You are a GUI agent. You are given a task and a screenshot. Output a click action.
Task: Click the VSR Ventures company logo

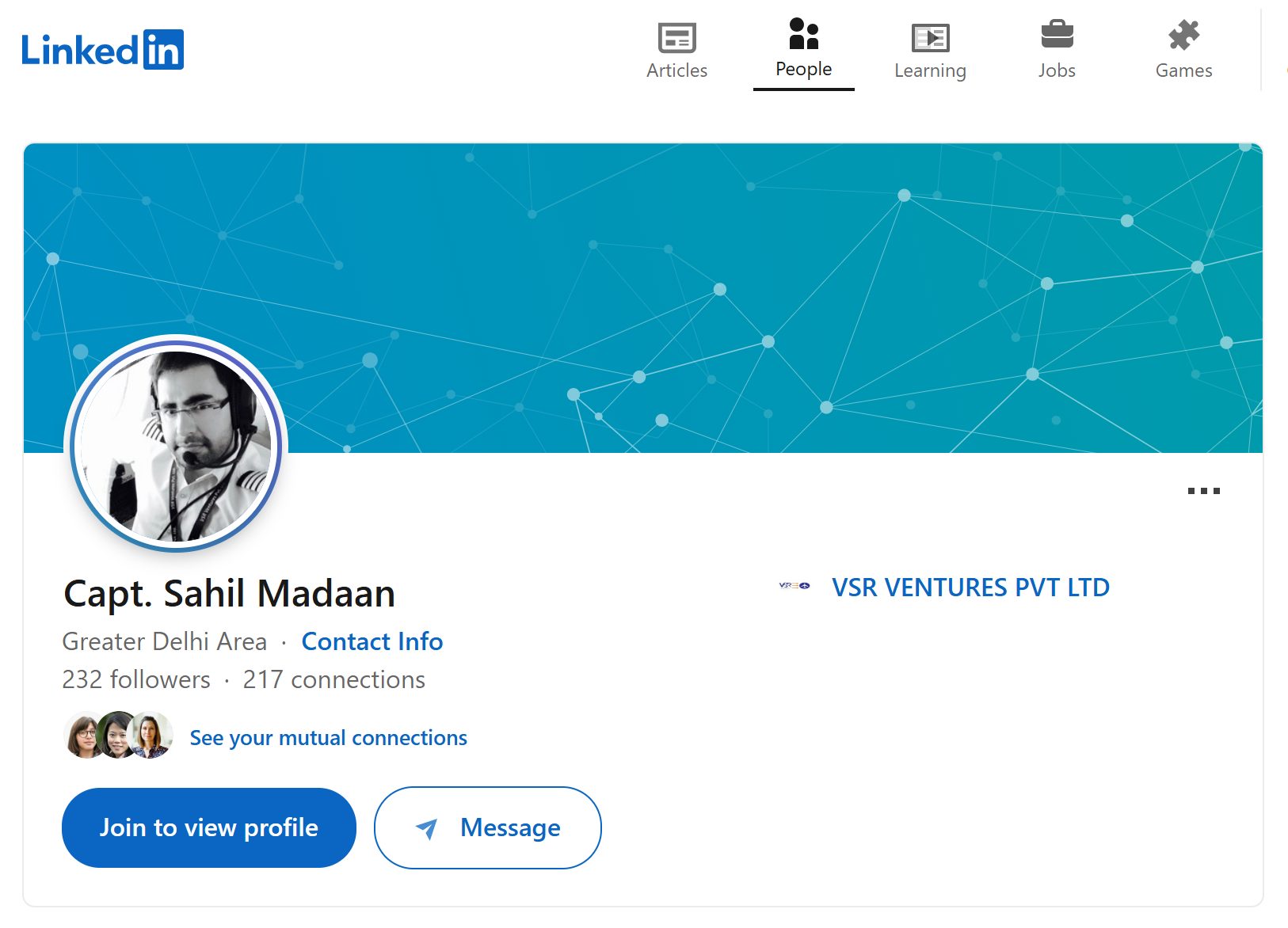pyautogui.click(x=795, y=586)
